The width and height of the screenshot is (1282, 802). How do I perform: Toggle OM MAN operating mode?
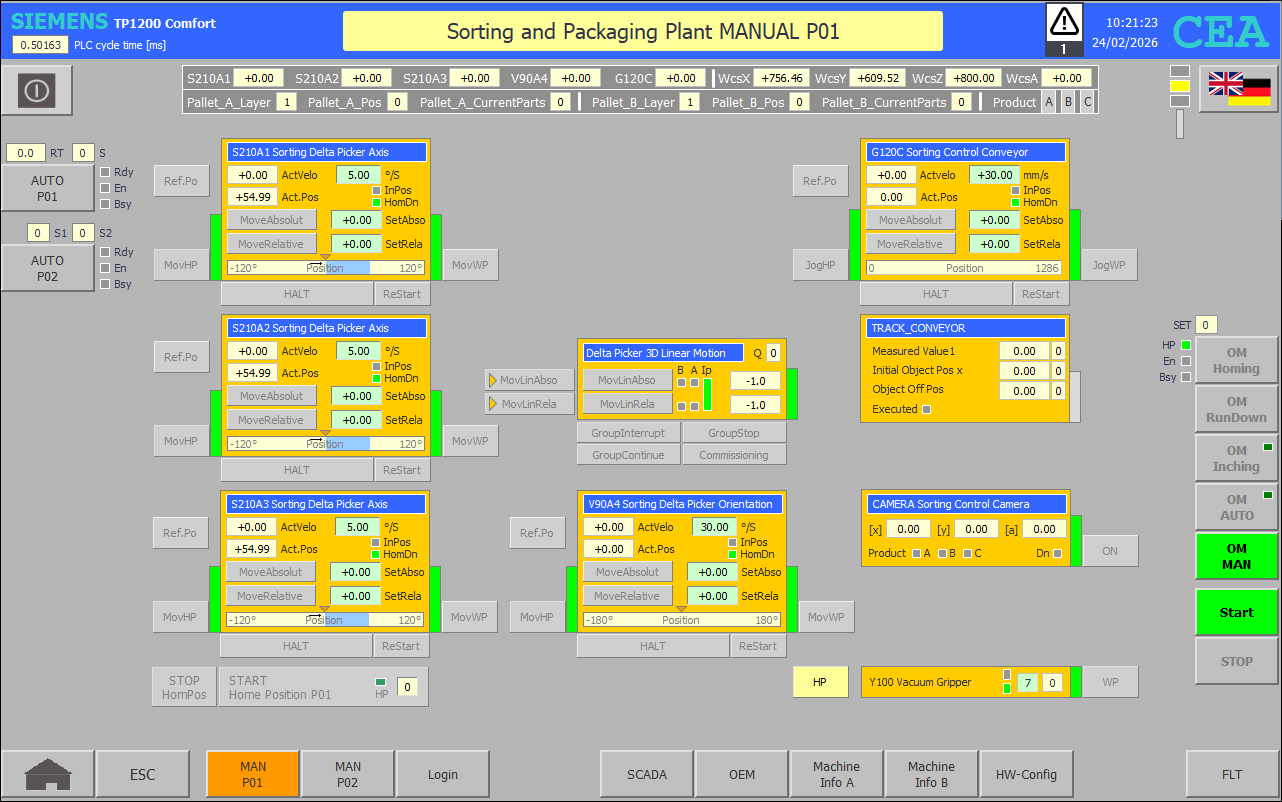[x=1236, y=557]
